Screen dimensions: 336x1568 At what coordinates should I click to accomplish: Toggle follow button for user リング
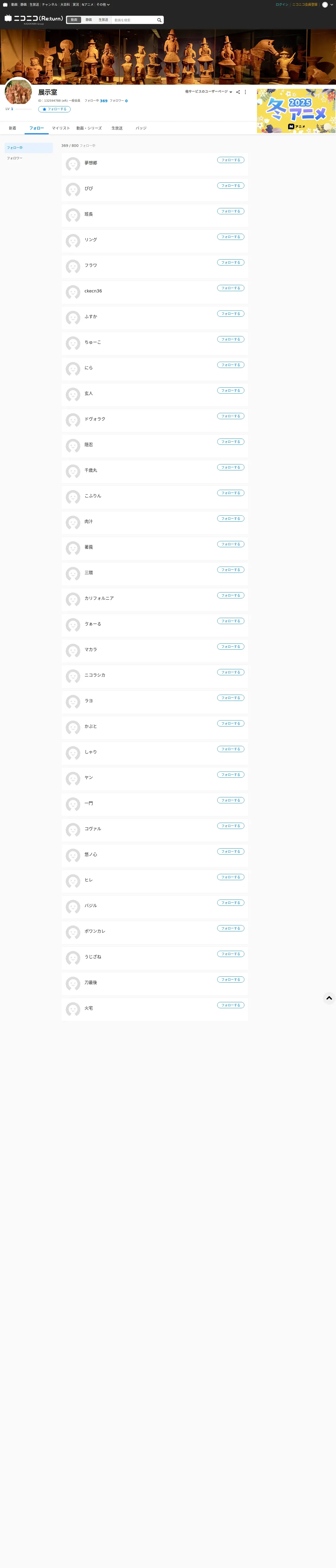[231, 237]
